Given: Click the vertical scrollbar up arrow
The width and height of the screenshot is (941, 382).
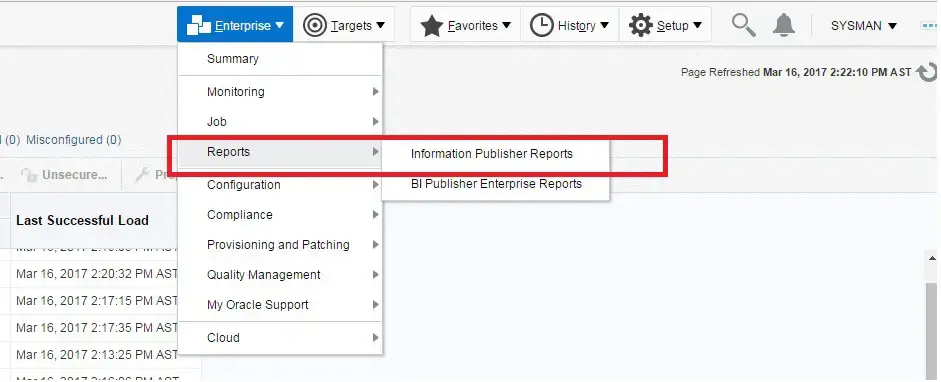Looking at the screenshot, I should [x=932, y=258].
